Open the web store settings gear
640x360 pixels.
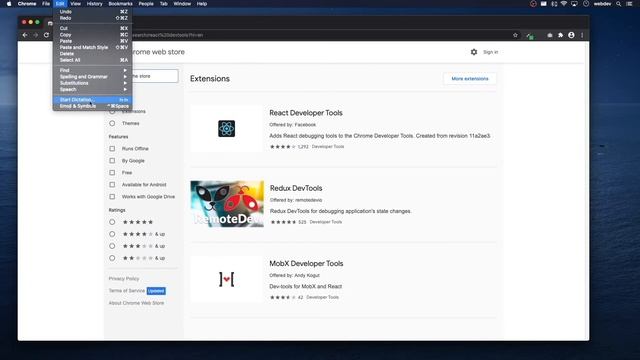click(473, 52)
